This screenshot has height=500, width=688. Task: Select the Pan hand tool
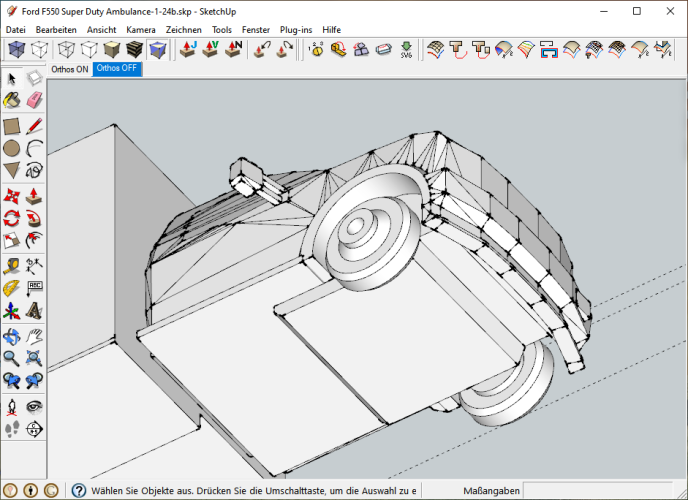point(34,336)
